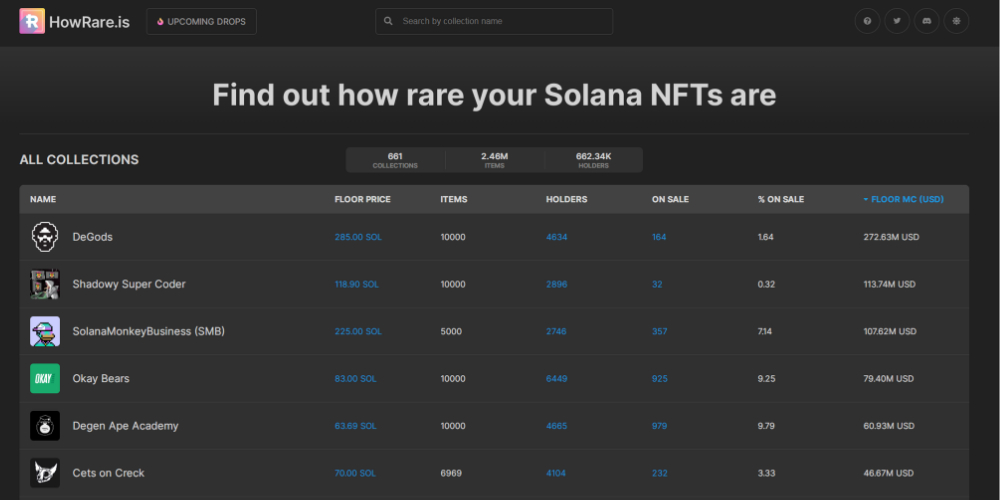Click the 7.14 percent on sale value
Screen dimensions: 1000x500
pyautogui.click(x=766, y=332)
